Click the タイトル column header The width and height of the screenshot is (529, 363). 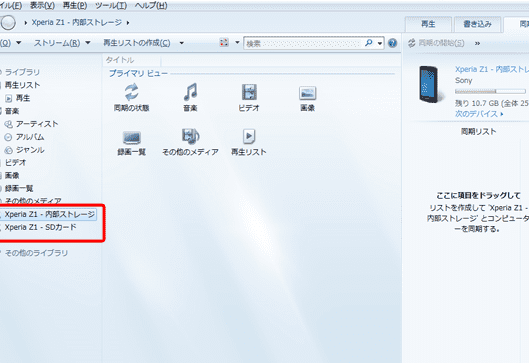pos(120,60)
